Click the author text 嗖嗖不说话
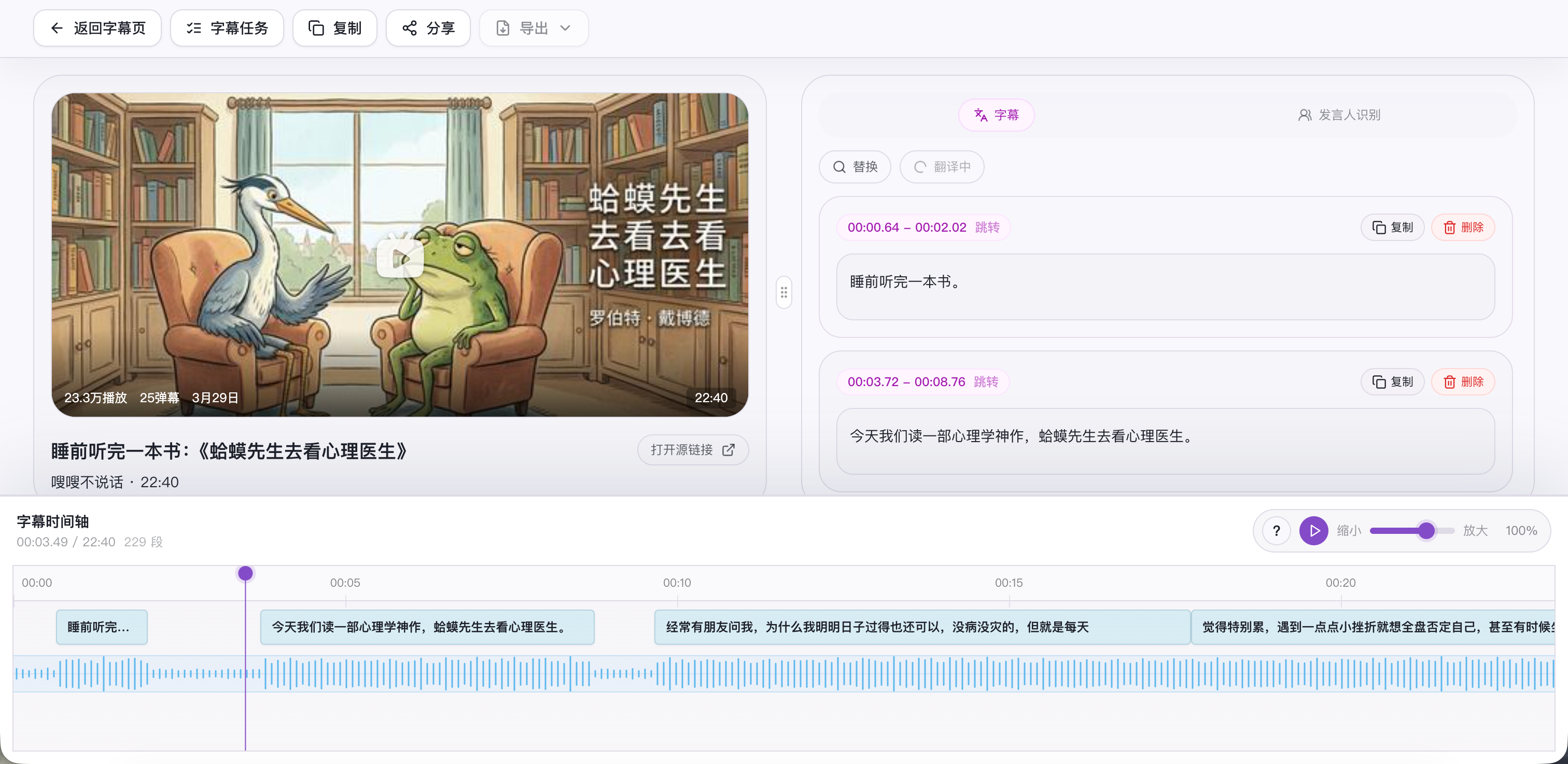The image size is (1568, 764). [x=87, y=483]
